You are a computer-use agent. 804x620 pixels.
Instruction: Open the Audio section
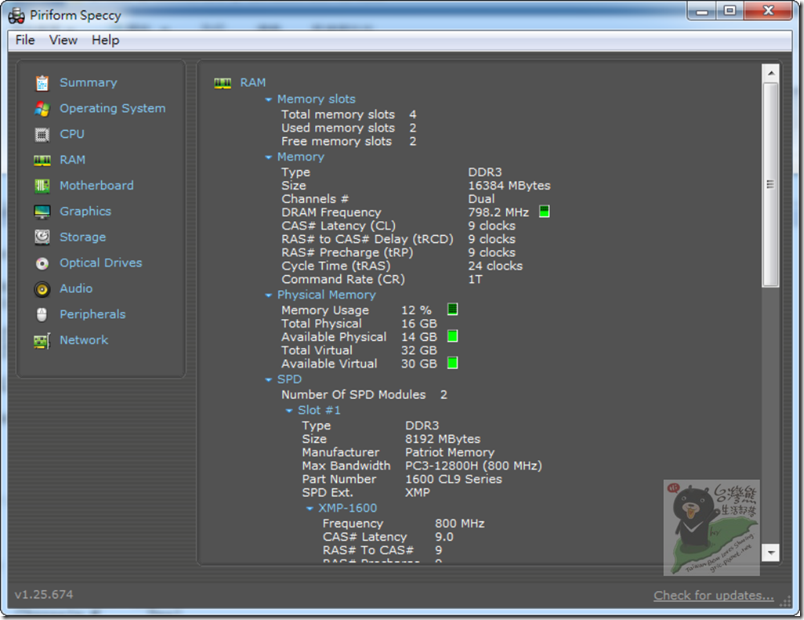[x=76, y=288]
